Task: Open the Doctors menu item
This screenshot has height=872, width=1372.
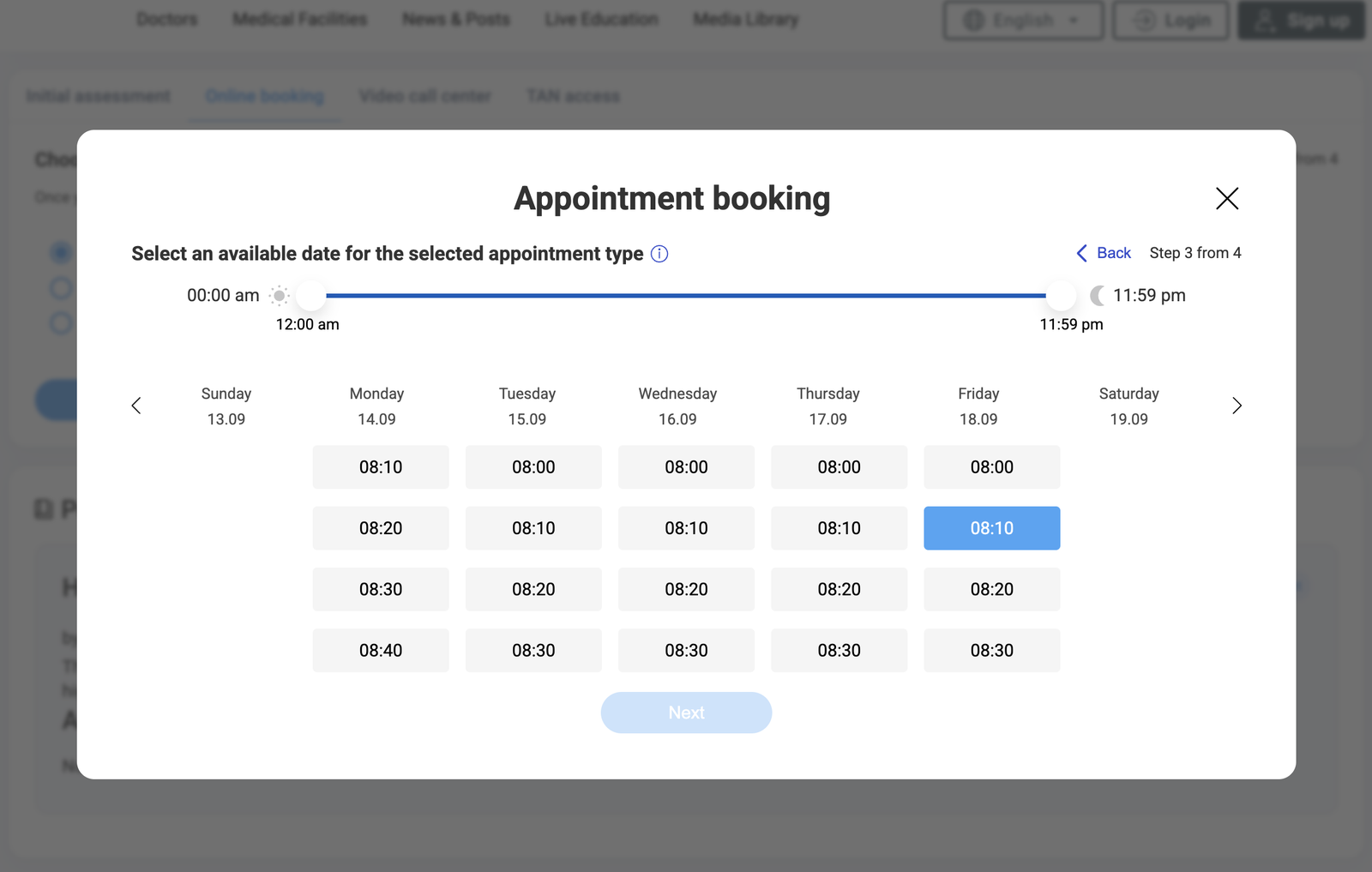Action: pos(167,19)
